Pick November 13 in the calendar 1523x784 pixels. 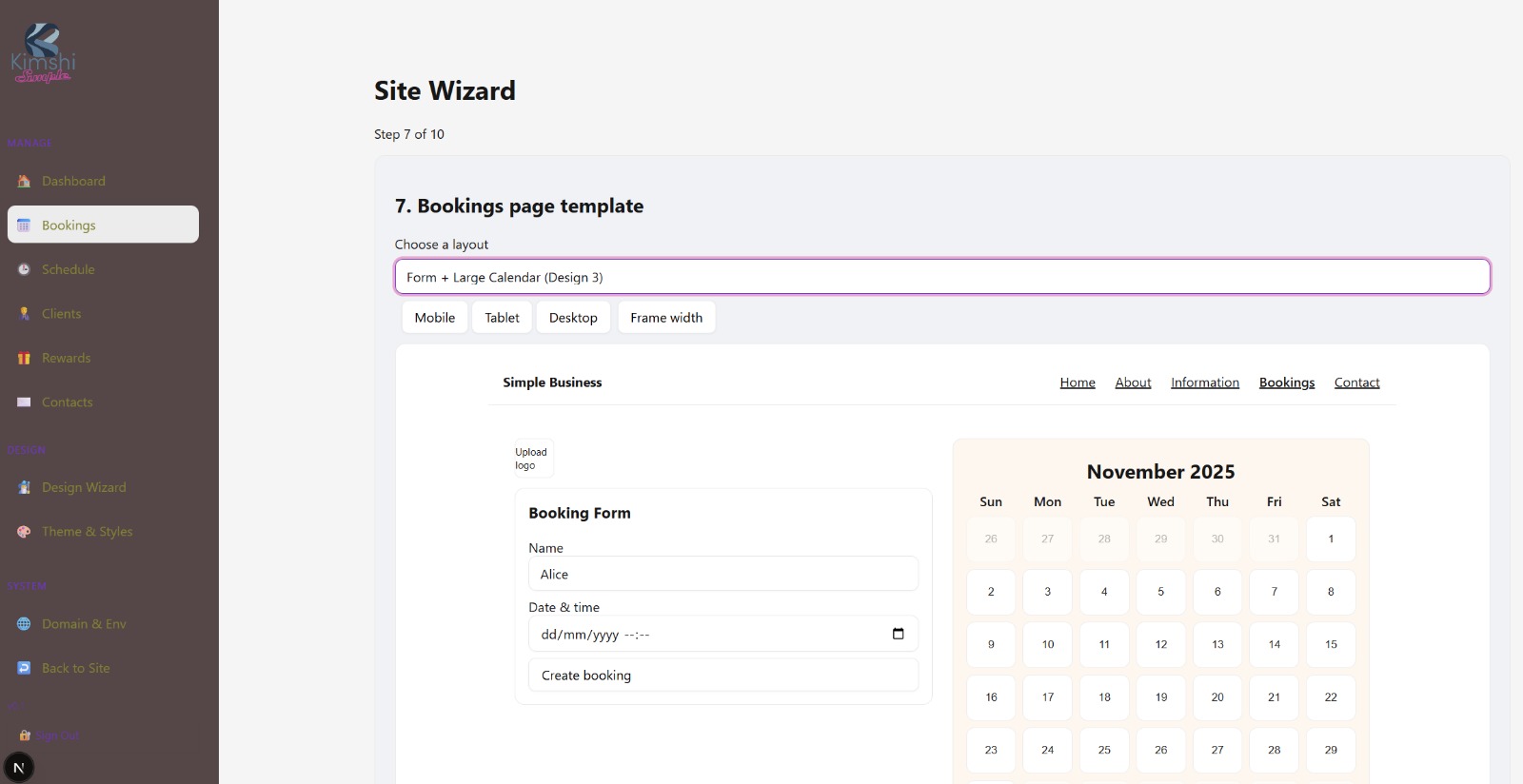click(x=1217, y=644)
